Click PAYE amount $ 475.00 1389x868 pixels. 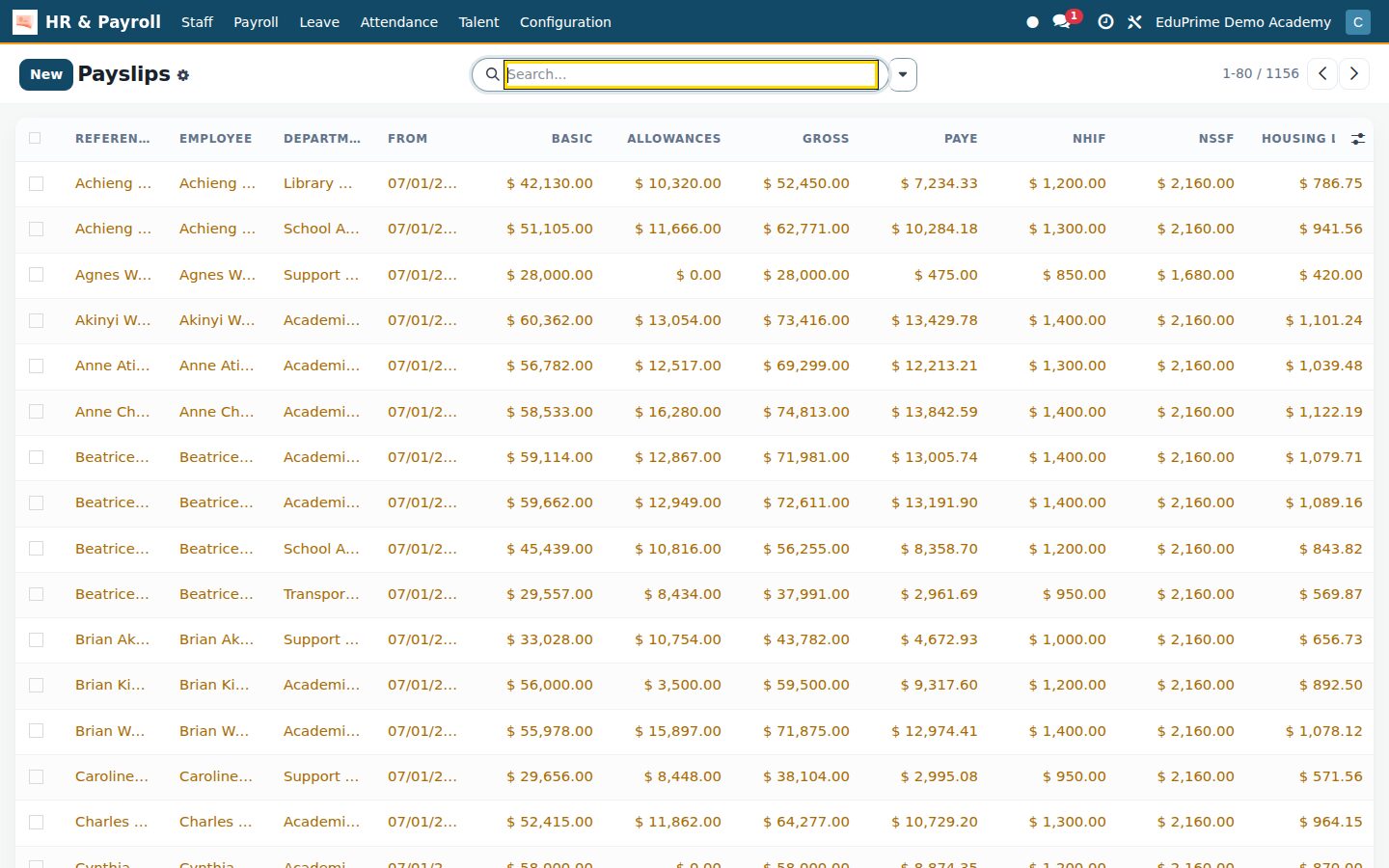point(946,275)
